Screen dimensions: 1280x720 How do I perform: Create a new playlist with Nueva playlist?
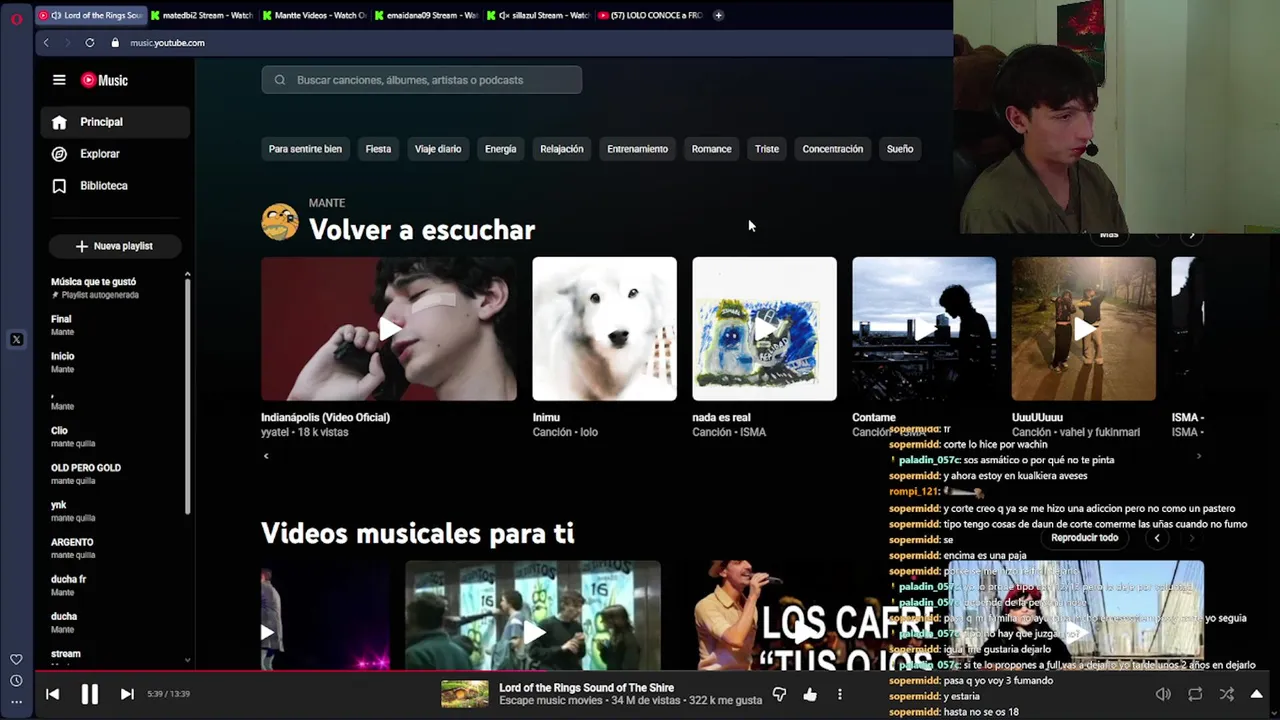coord(114,246)
